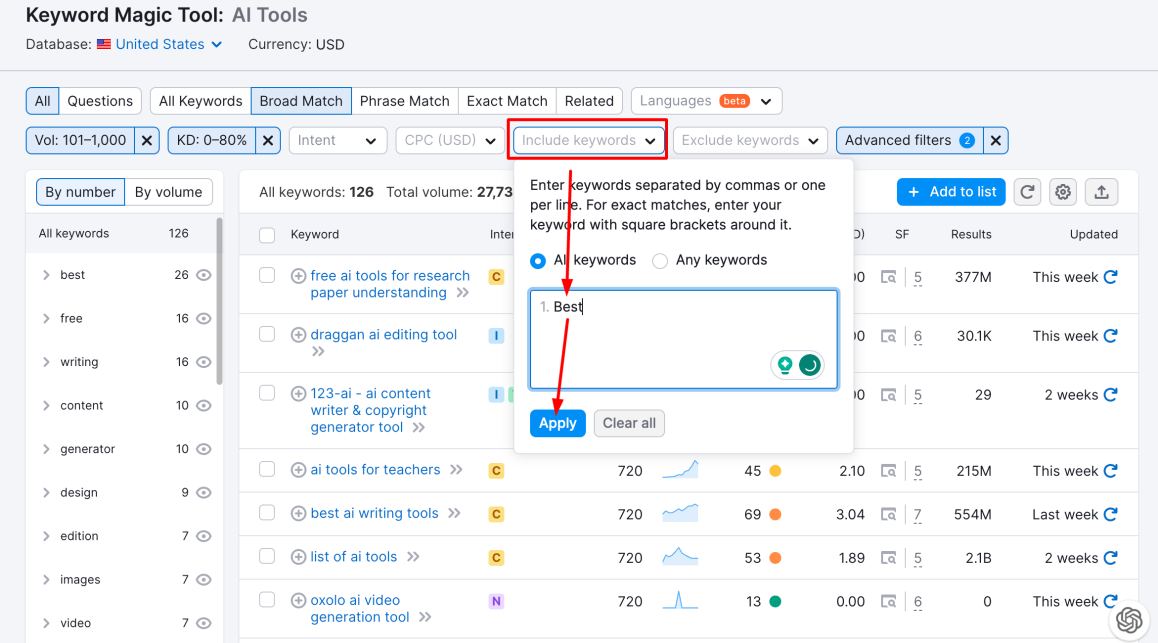Remove the KD: 0–80% filter
Screen dimensions: 1158x643
point(268,141)
